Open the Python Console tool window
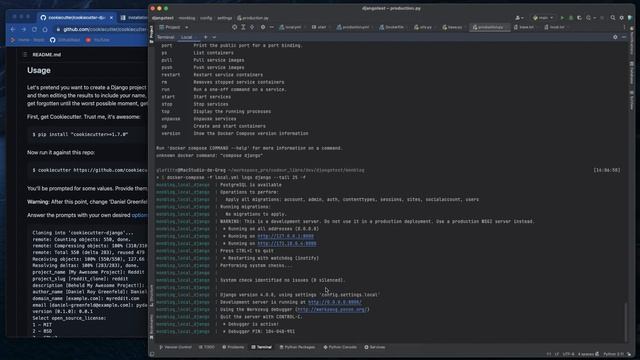This screenshot has height=360, width=640. (340, 347)
